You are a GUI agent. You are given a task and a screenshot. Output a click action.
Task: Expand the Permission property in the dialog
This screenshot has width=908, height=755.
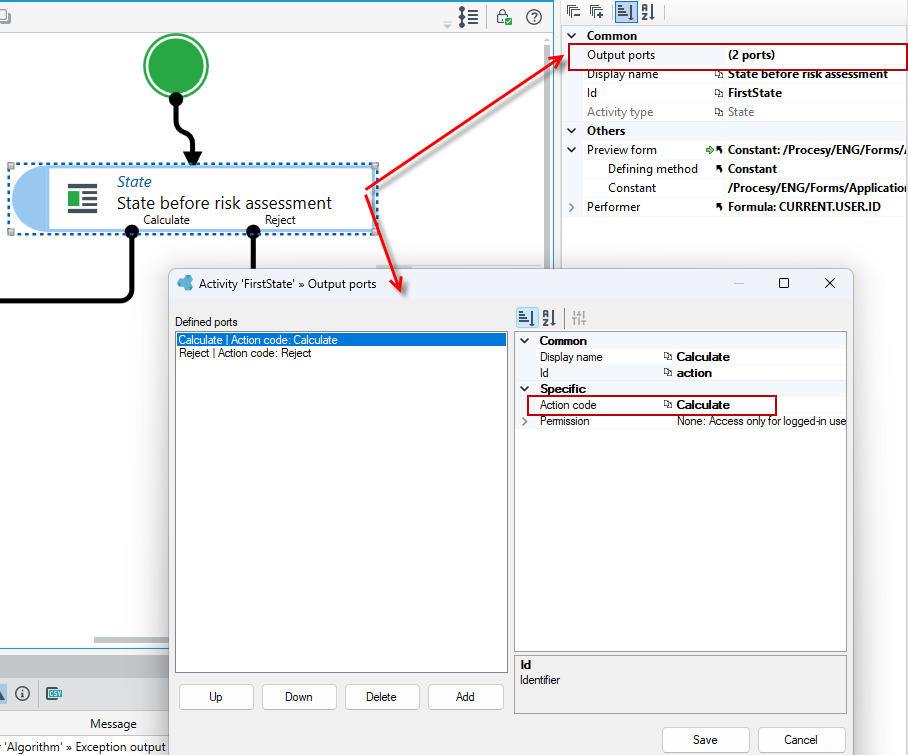tap(525, 421)
